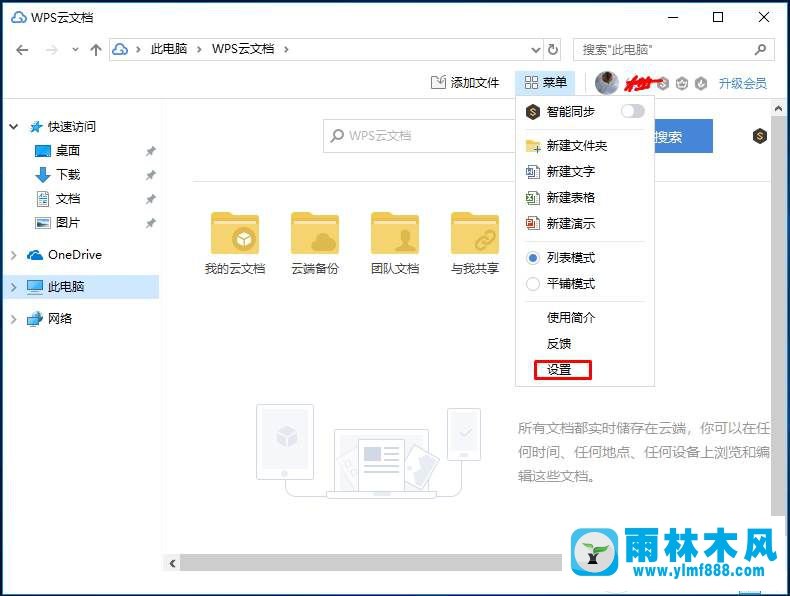The height and width of the screenshot is (596, 790).
Task: Open the 与我共享 folder
Action: 475,244
